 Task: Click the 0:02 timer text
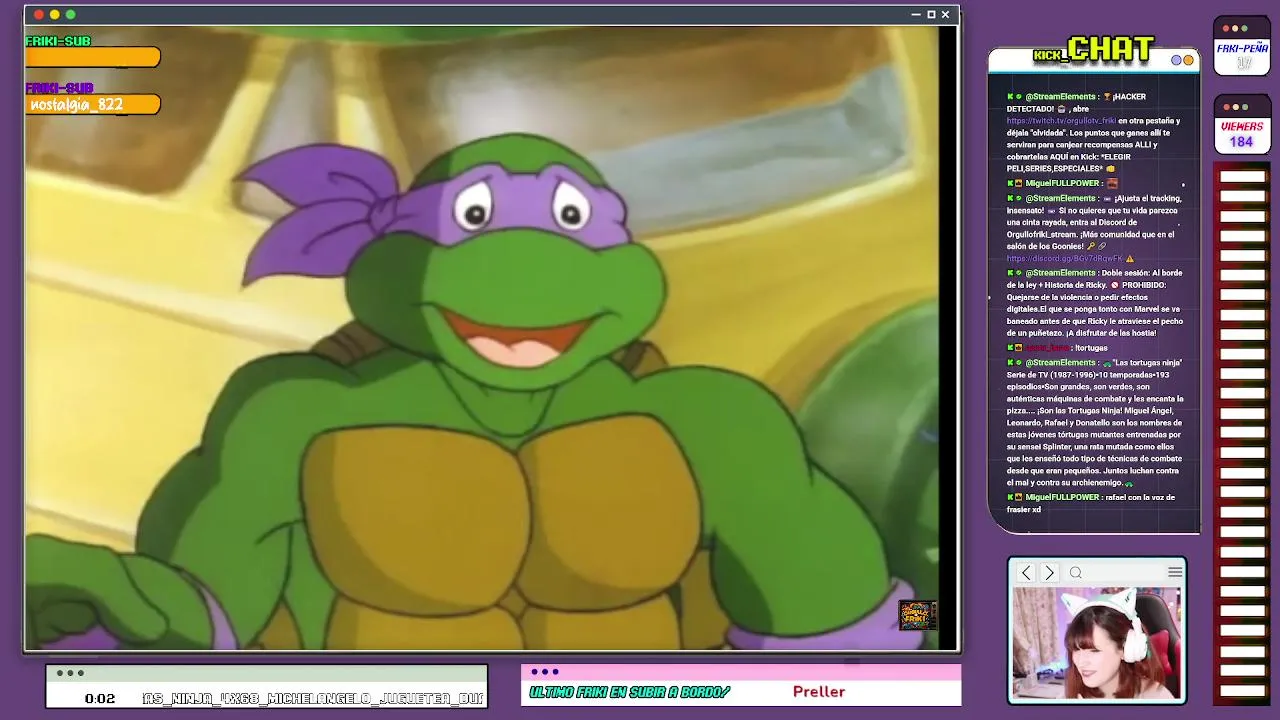click(100, 699)
